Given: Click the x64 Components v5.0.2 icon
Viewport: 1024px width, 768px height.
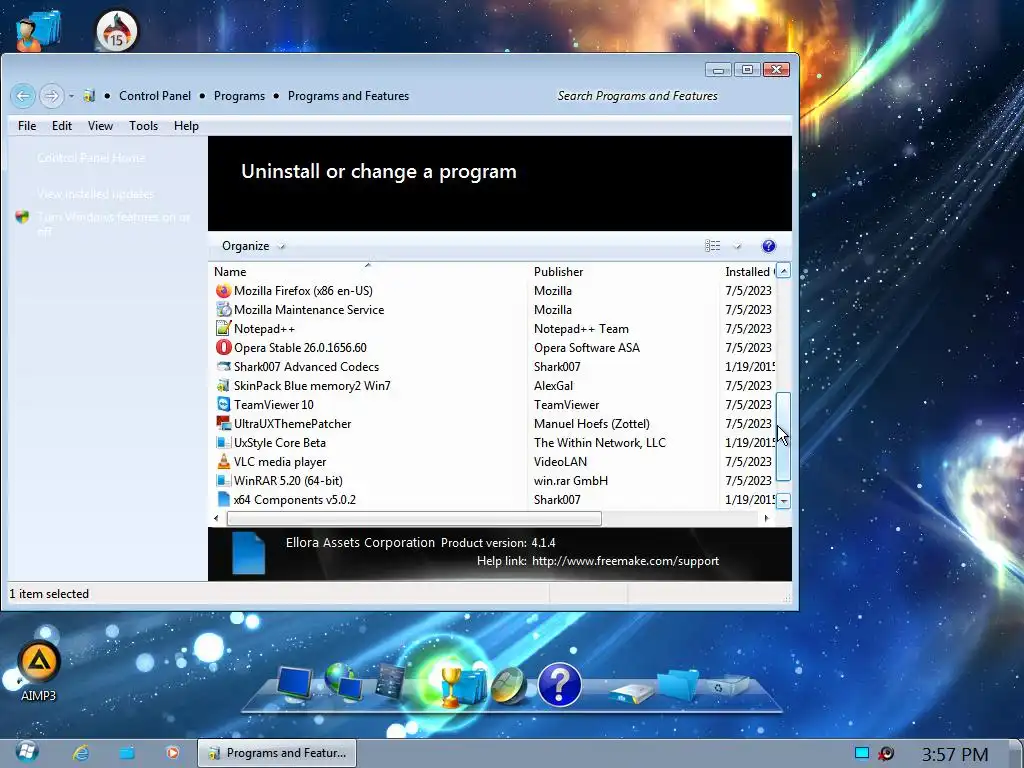Looking at the screenshot, I should coord(223,499).
